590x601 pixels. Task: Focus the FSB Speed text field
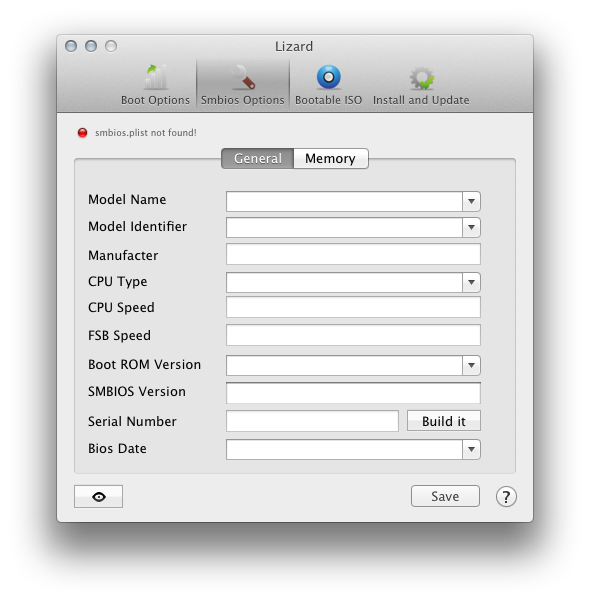click(x=353, y=335)
